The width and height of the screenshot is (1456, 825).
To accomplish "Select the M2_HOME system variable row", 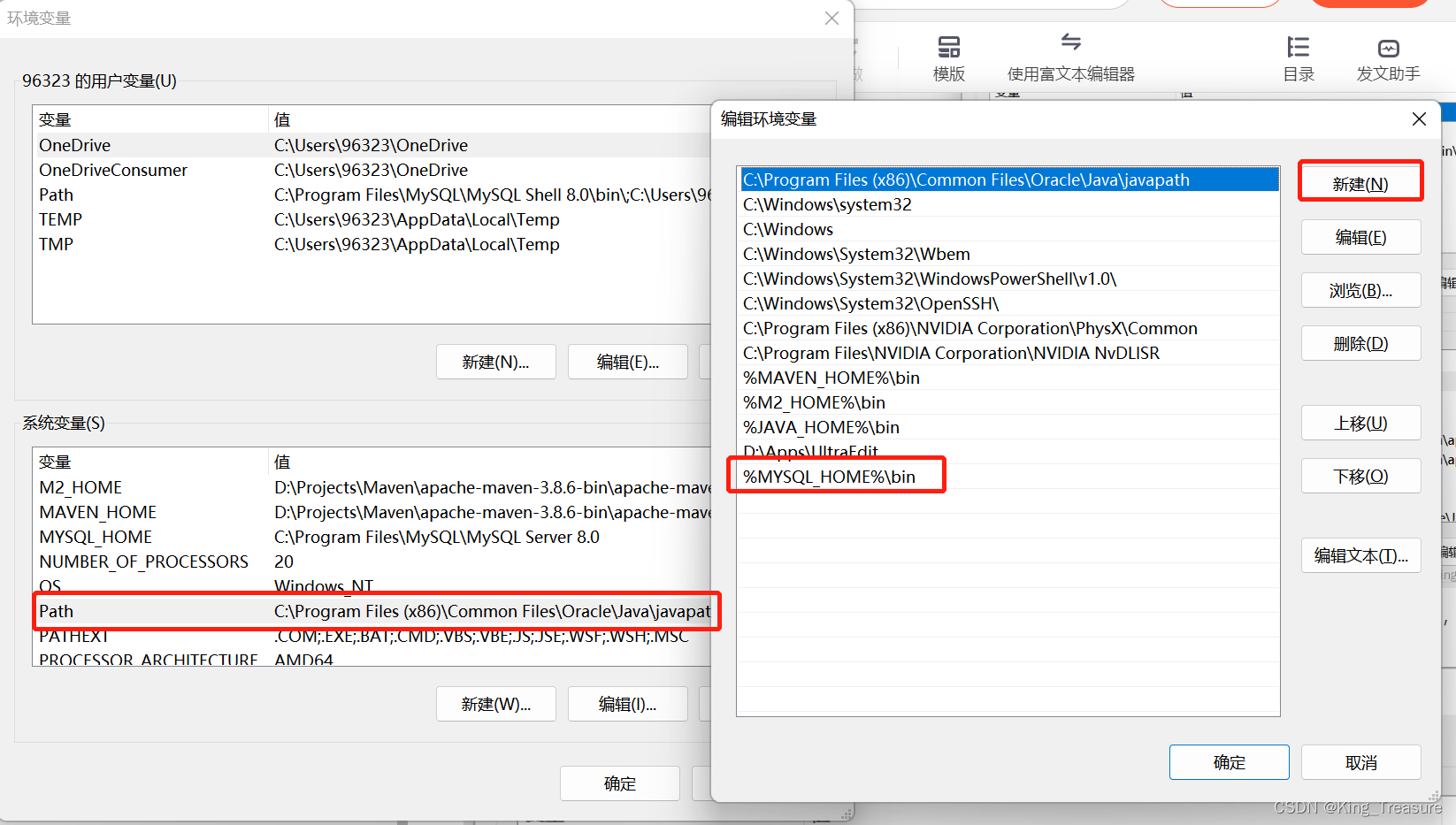I will 372,487.
